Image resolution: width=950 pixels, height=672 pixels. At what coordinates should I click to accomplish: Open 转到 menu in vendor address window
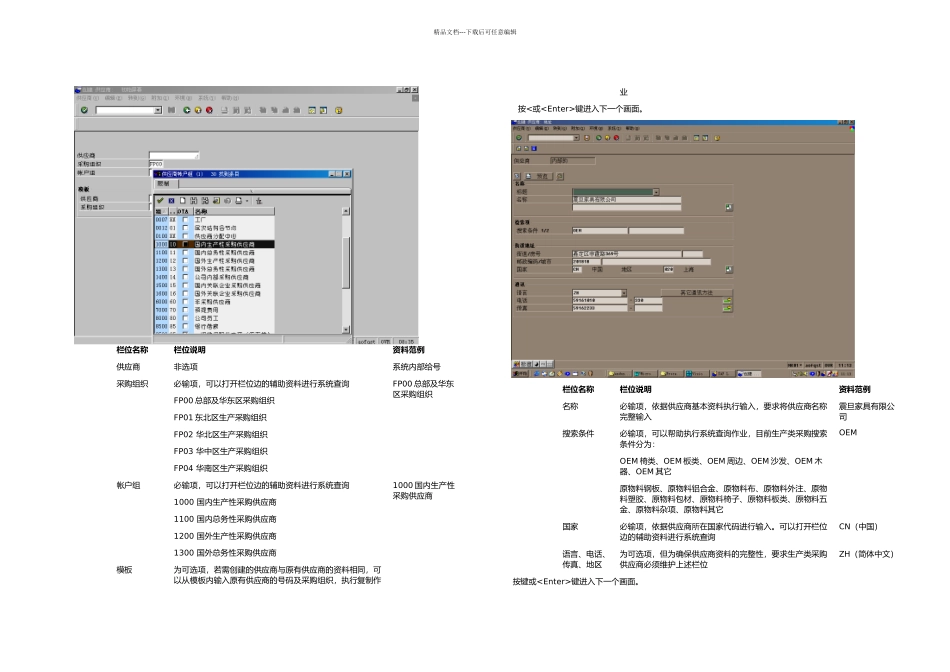point(560,128)
